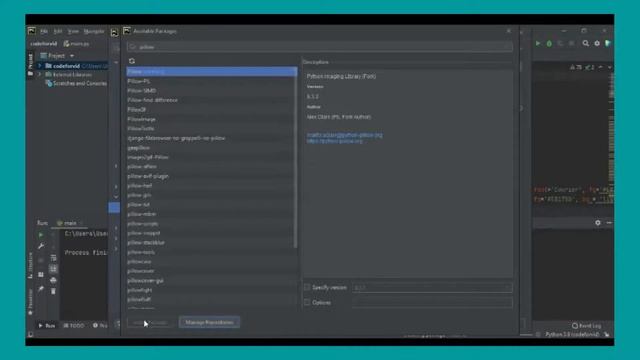Click the wrench icon in Run panel

pyautogui.click(x=41, y=246)
